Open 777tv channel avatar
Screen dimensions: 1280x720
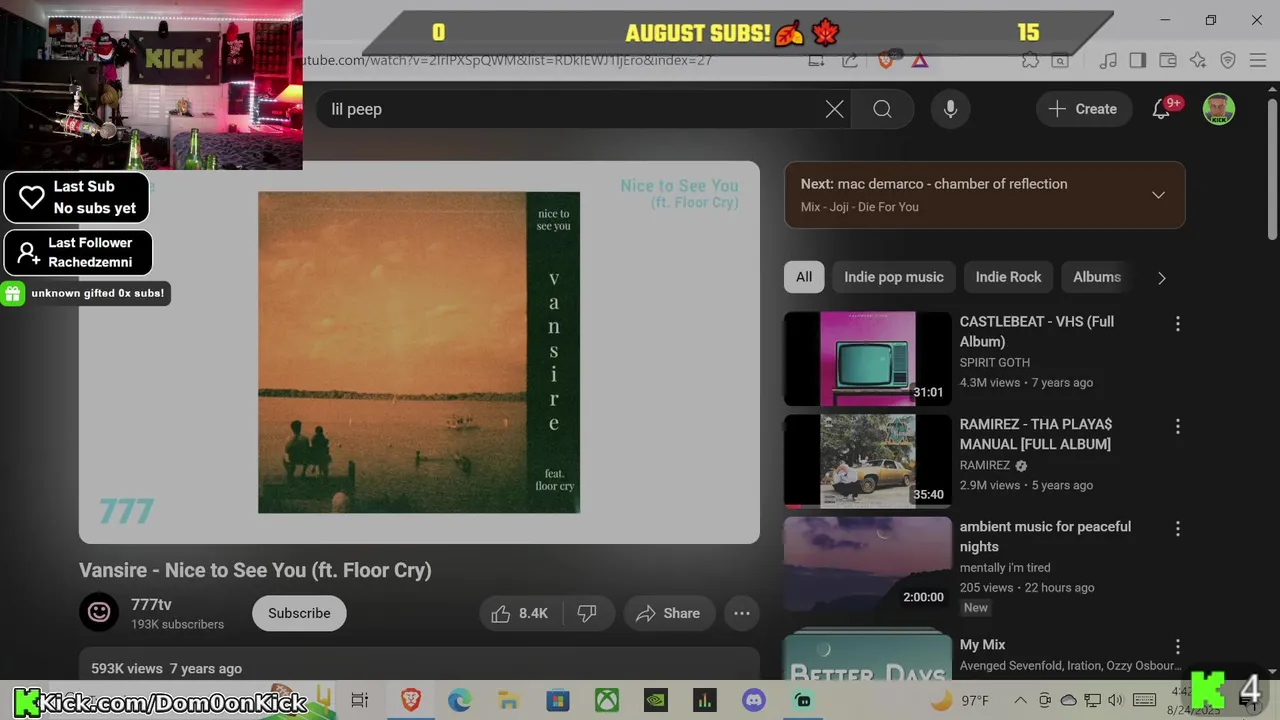click(99, 612)
